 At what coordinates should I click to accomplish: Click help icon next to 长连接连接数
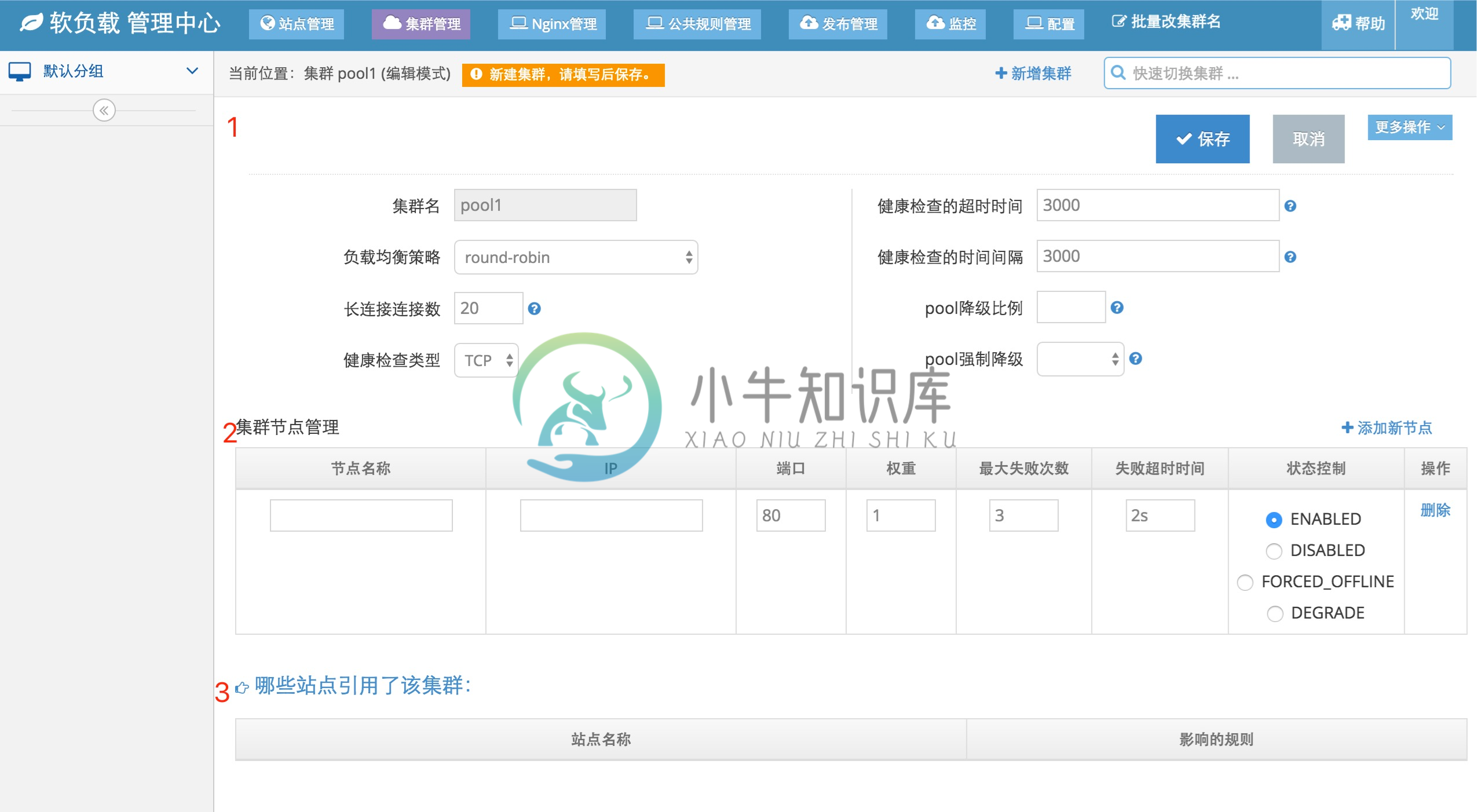click(534, 308)
